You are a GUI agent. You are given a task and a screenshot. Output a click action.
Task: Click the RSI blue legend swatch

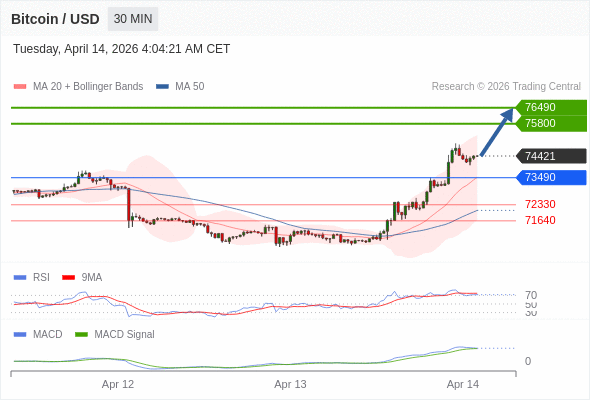pyautogui.click(x=20, y=278)
